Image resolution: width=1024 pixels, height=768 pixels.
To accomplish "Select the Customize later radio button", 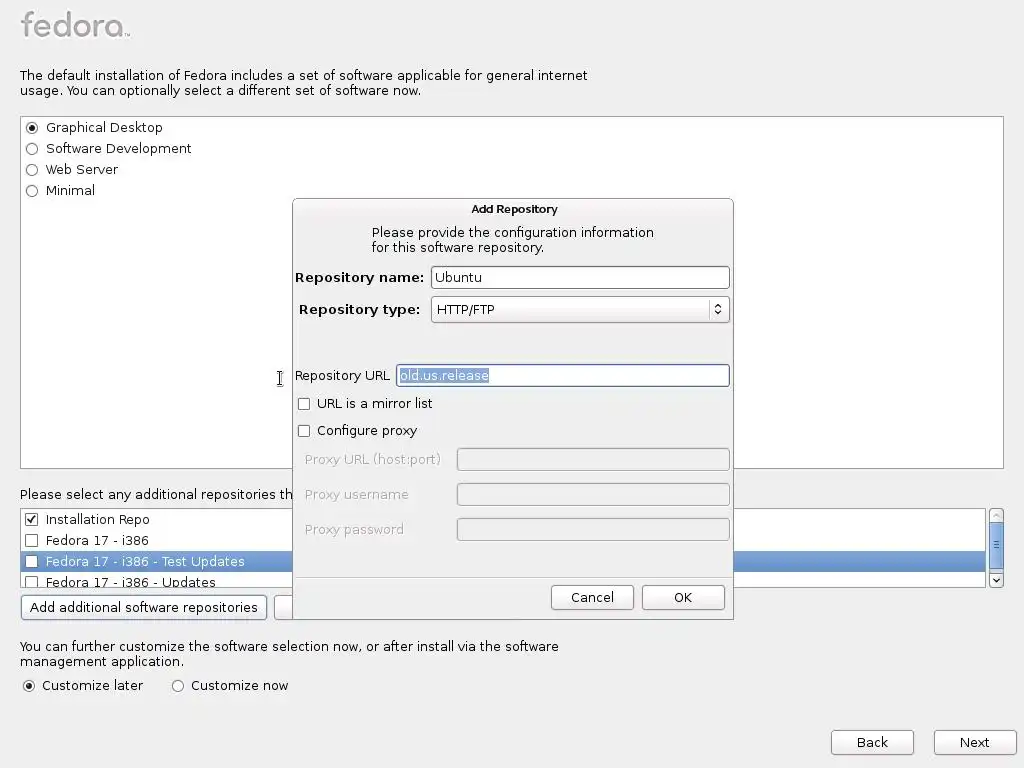I will click(x=29, y=686).
